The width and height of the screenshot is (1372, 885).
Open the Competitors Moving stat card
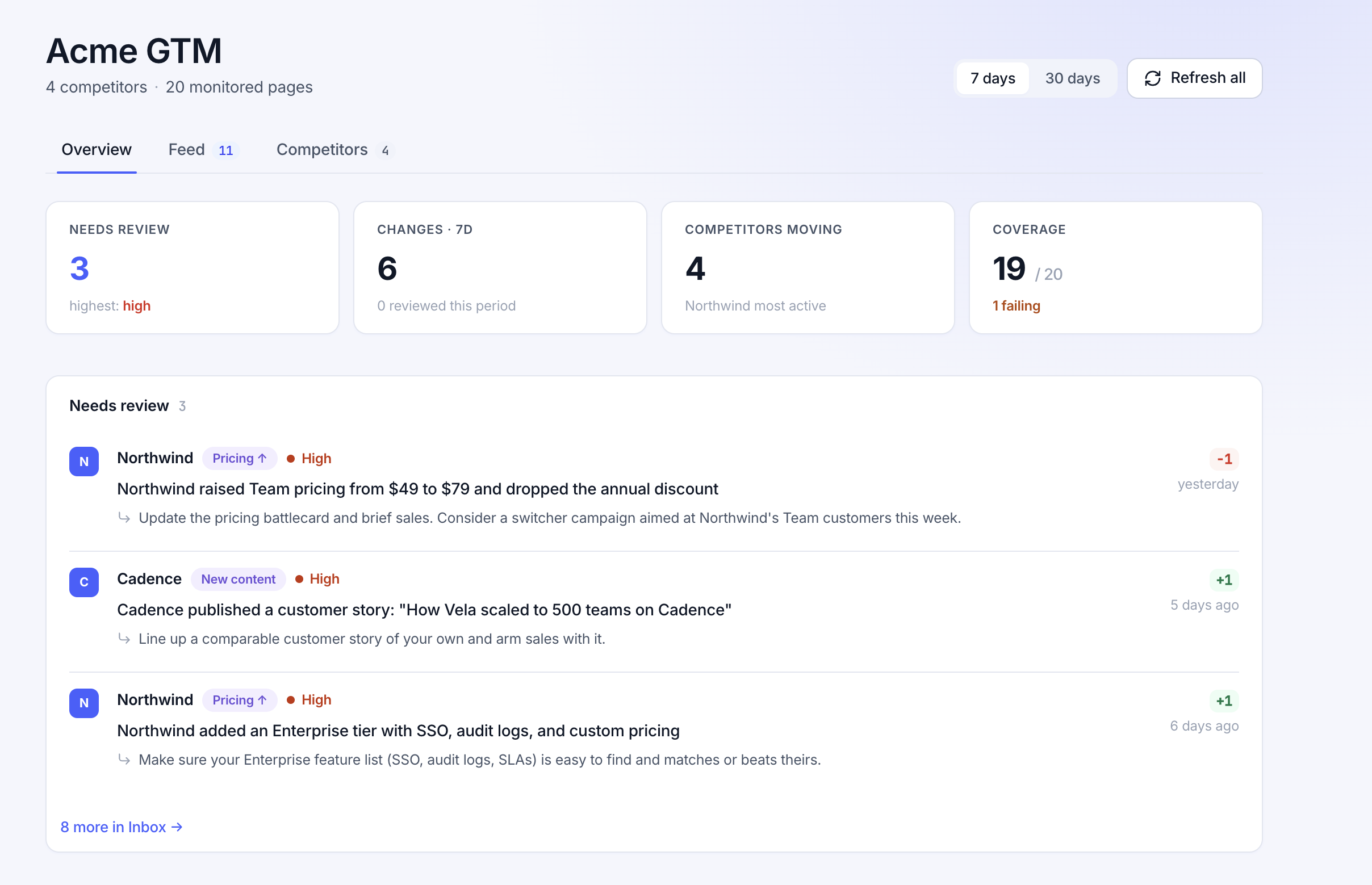tap(808, 267)
